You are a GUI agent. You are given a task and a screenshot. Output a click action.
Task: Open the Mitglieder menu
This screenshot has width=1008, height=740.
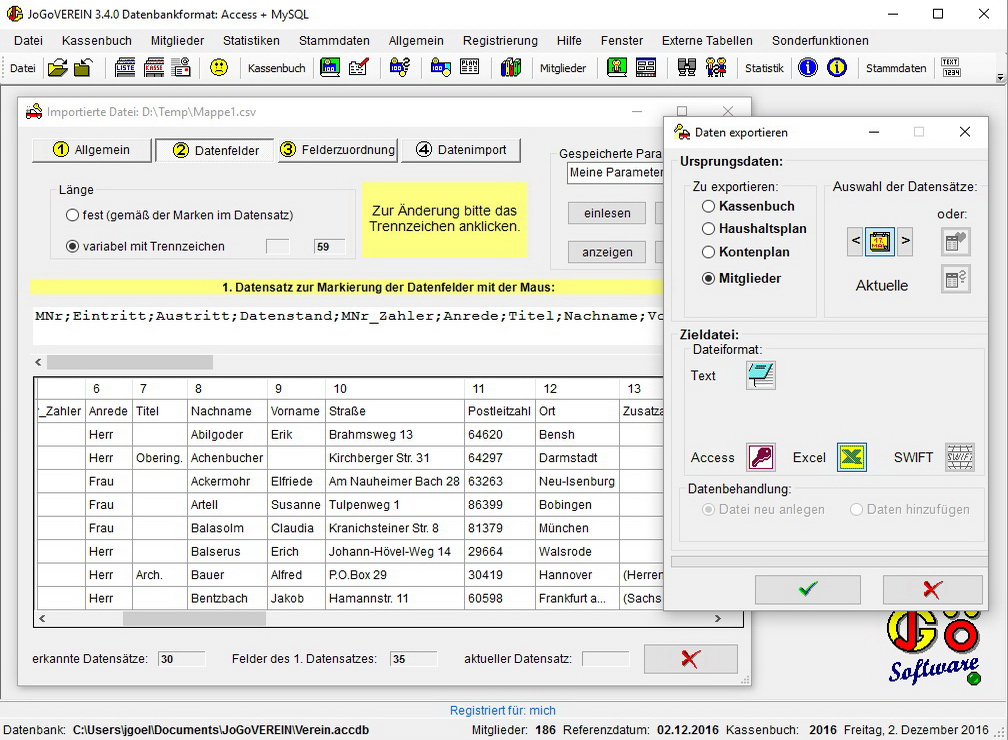pos(177,41)
